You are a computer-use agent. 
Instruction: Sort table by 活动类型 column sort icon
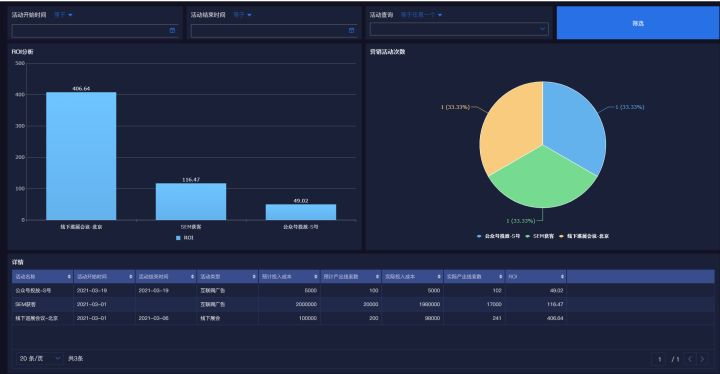coord(254,277)
